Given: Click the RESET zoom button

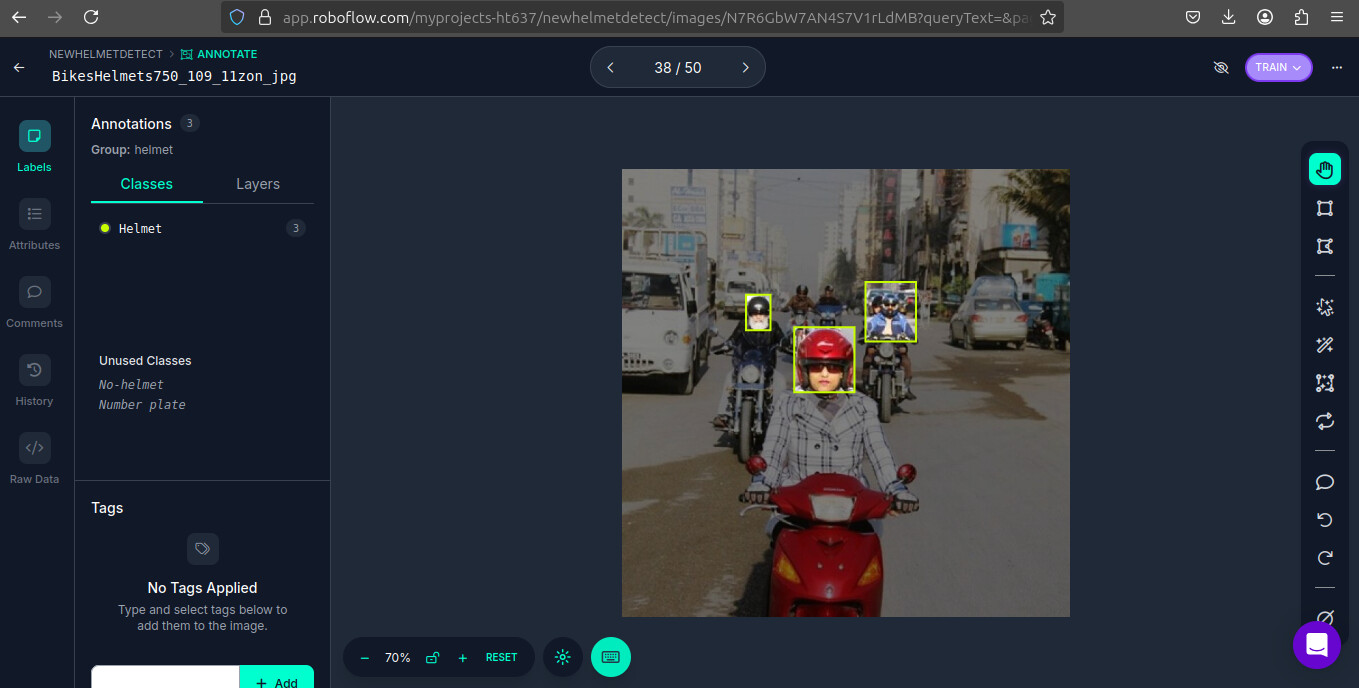Looking at the screenshot, I should click(x=501, y=658).
